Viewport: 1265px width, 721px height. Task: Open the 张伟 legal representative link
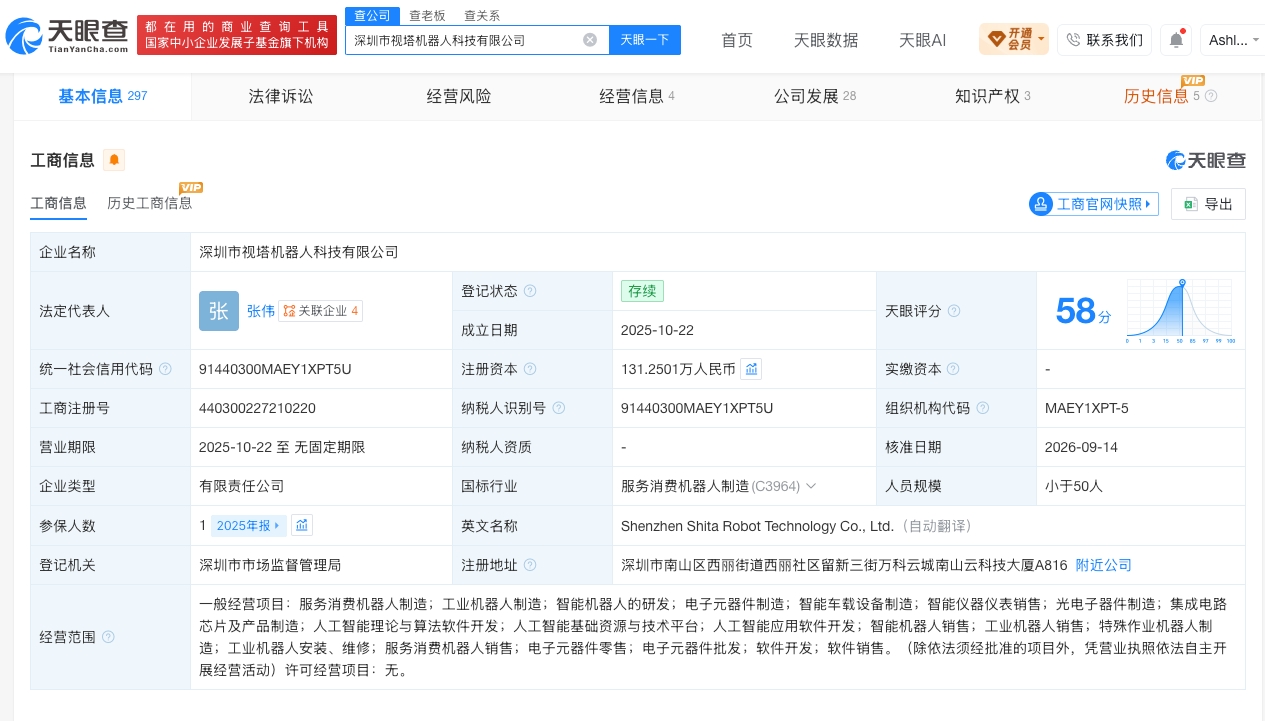click(261, 311)
